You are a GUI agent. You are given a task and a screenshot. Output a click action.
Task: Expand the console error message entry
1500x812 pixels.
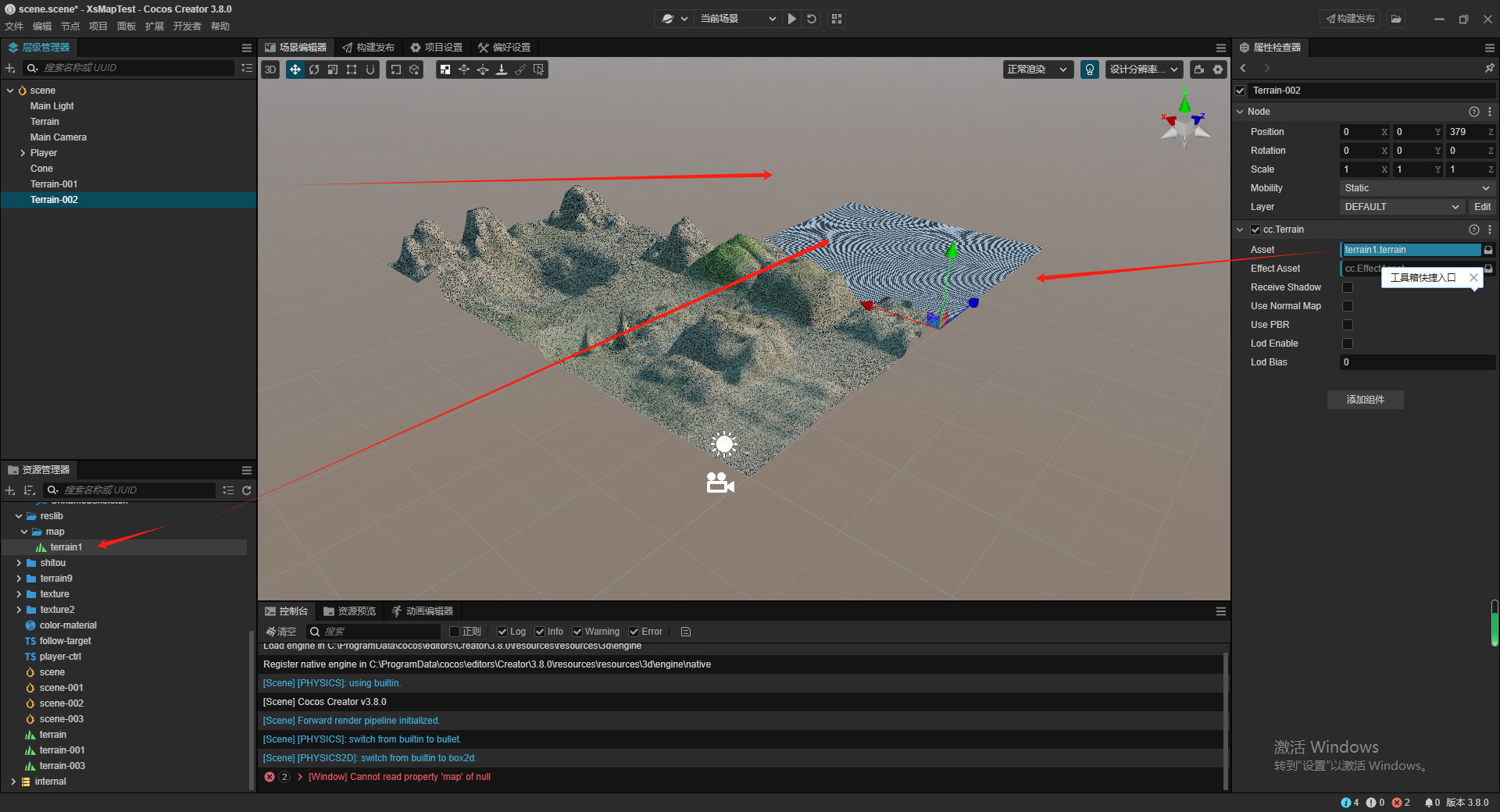click(x=300, y=777)
